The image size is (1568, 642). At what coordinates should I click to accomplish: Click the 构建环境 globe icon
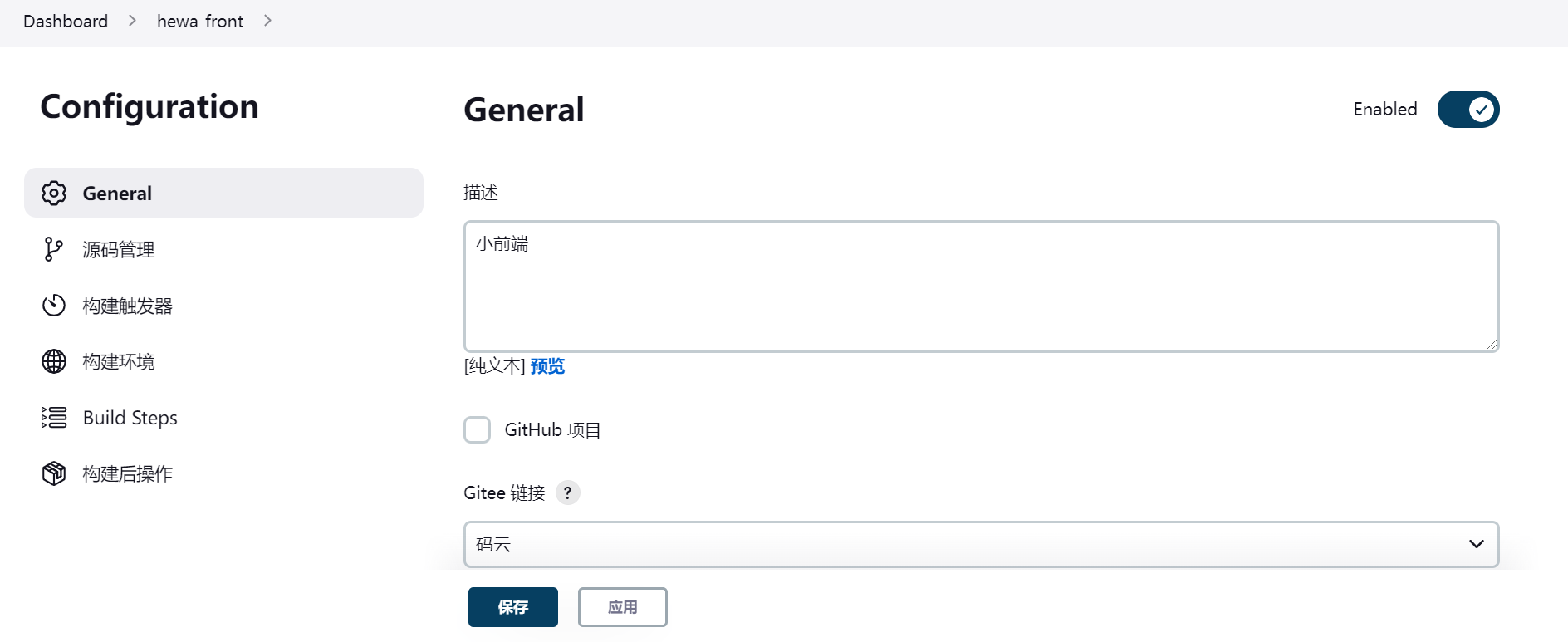click(x=54, y=361)
